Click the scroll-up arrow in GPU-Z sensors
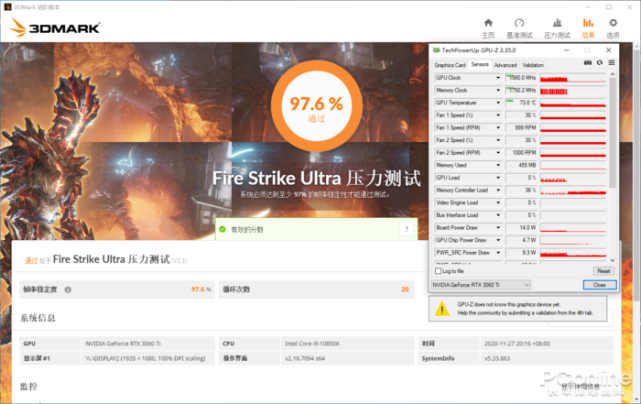The image size is (641, 404). (612, 74)
